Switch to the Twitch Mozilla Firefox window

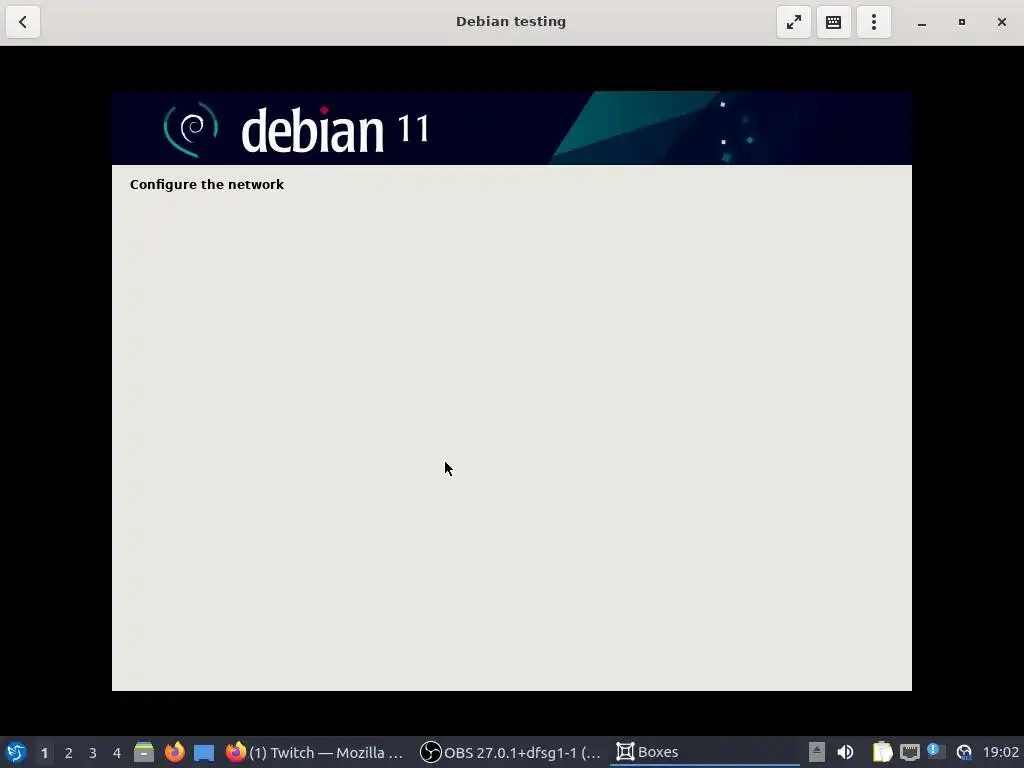coord(315,752)
